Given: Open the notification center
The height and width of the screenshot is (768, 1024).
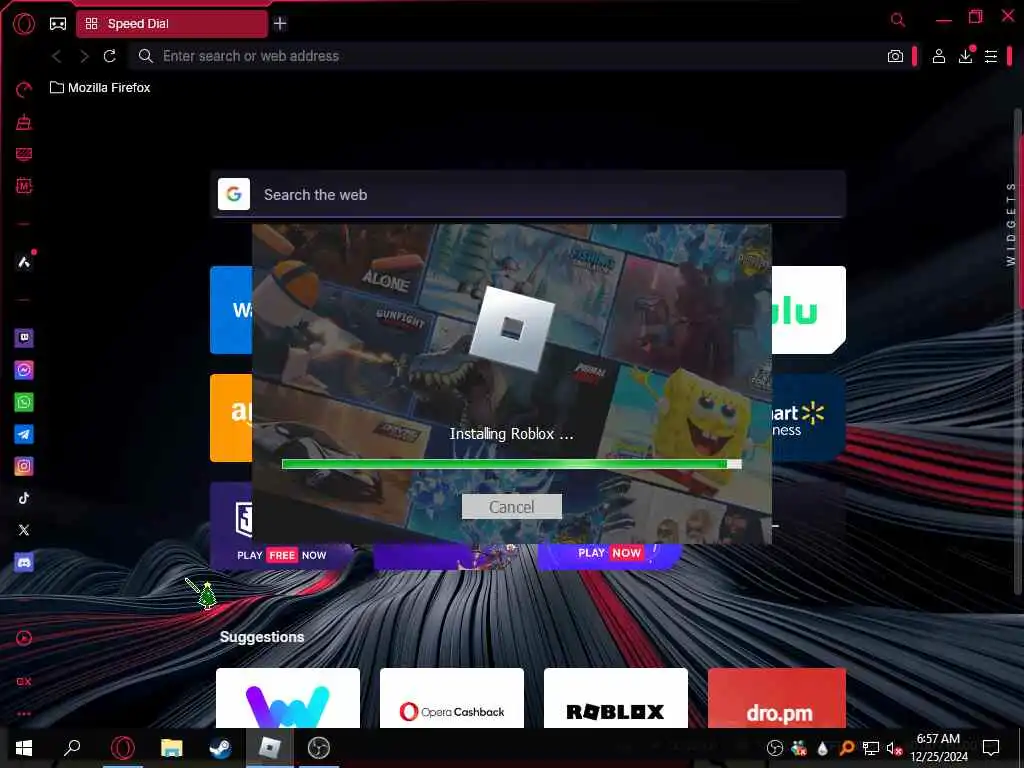Looking at the screenshot, I should (x=991, y=748).
